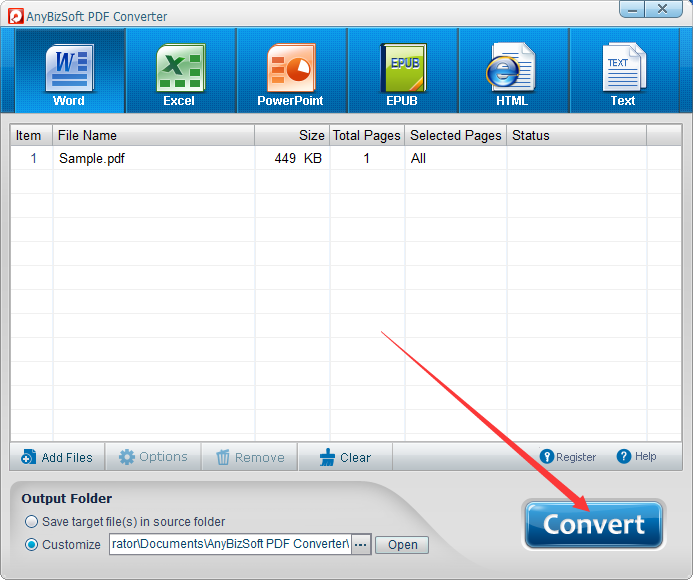Sort by File Name column header
The height and width of the screenshot is (580, 693).
[153, 135]
